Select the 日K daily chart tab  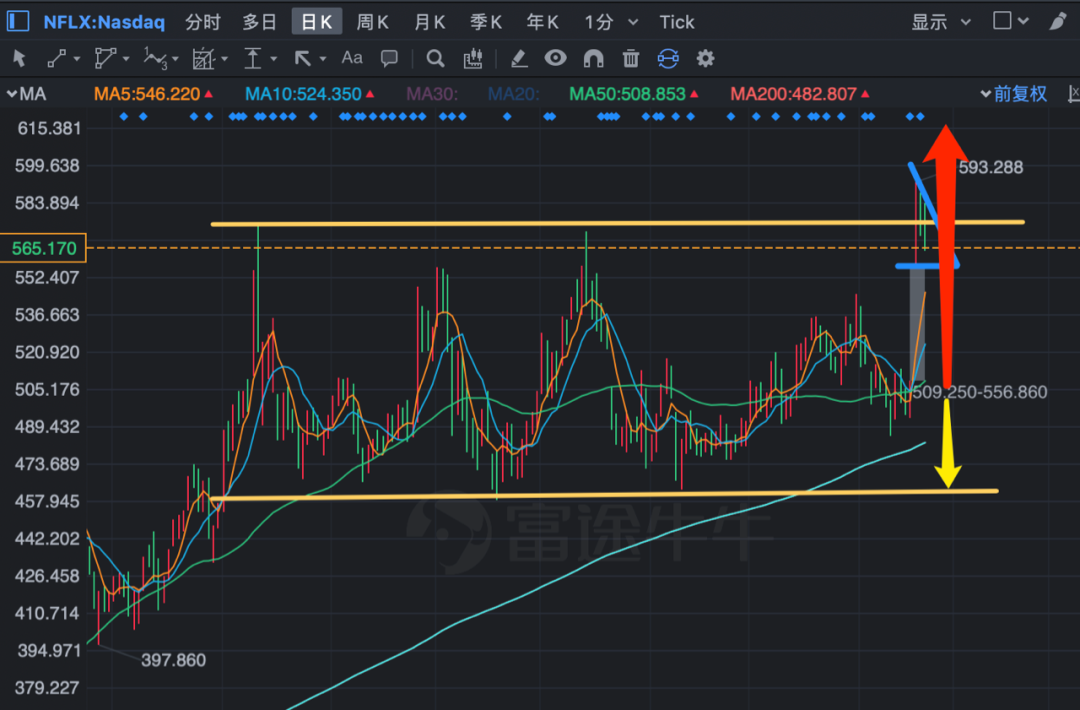(x=317, y=22)
